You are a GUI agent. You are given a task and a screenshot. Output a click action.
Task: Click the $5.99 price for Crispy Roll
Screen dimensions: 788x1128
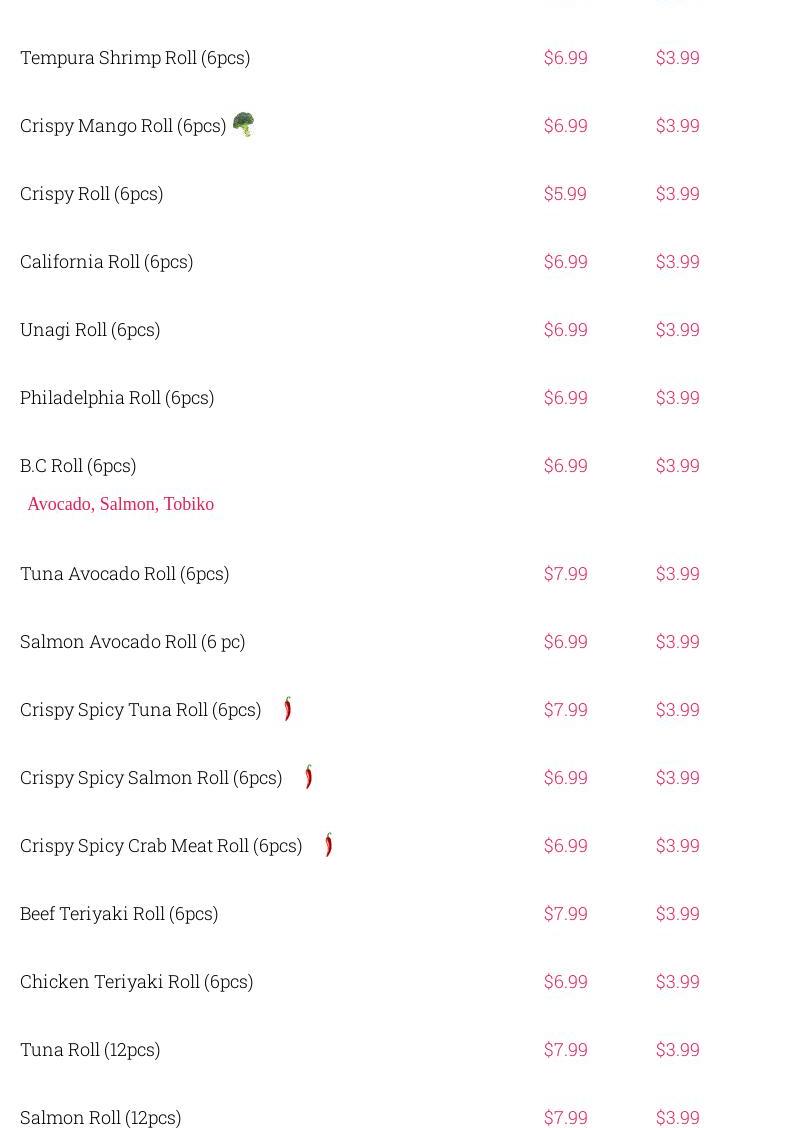(x=565, y=194)
